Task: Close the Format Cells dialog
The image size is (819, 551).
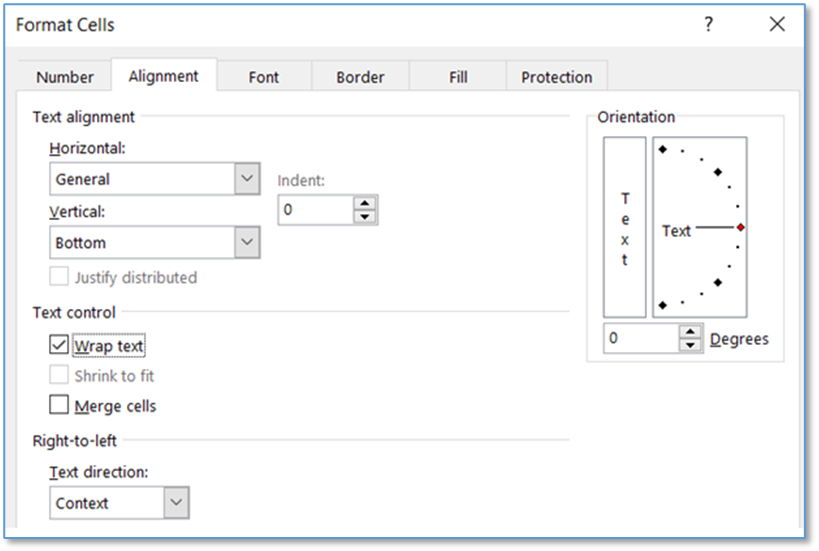Action: tap(777, 25)
